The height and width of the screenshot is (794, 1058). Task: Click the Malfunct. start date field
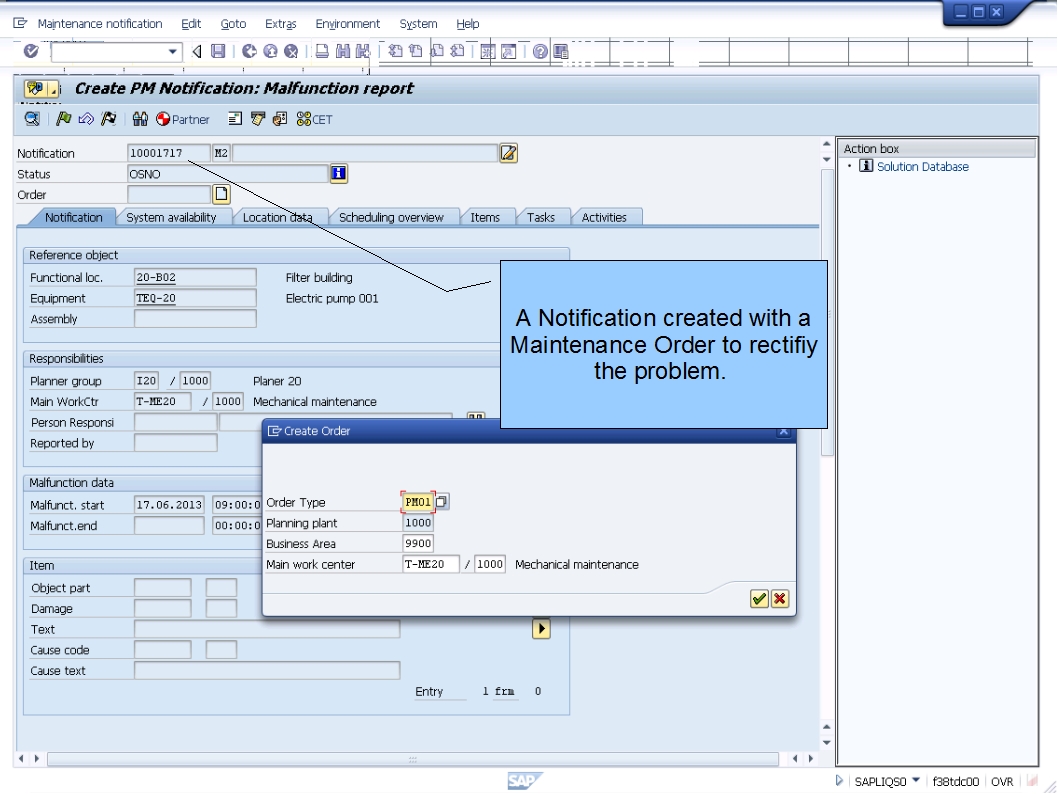click(x=169, y=505)
